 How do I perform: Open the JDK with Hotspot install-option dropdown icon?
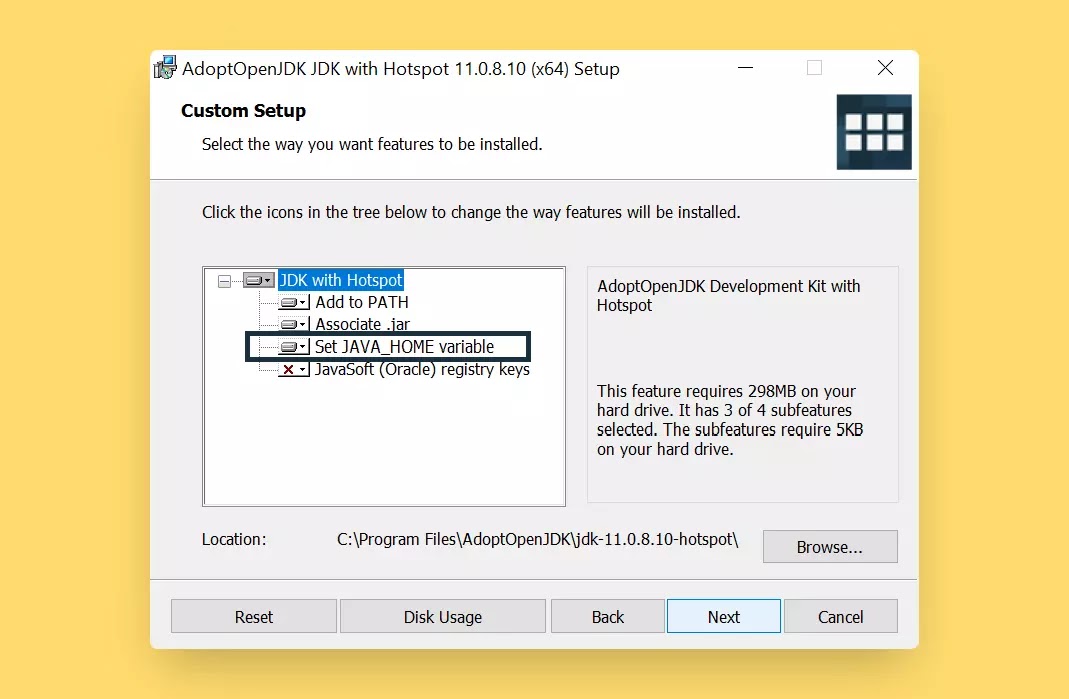258,280
